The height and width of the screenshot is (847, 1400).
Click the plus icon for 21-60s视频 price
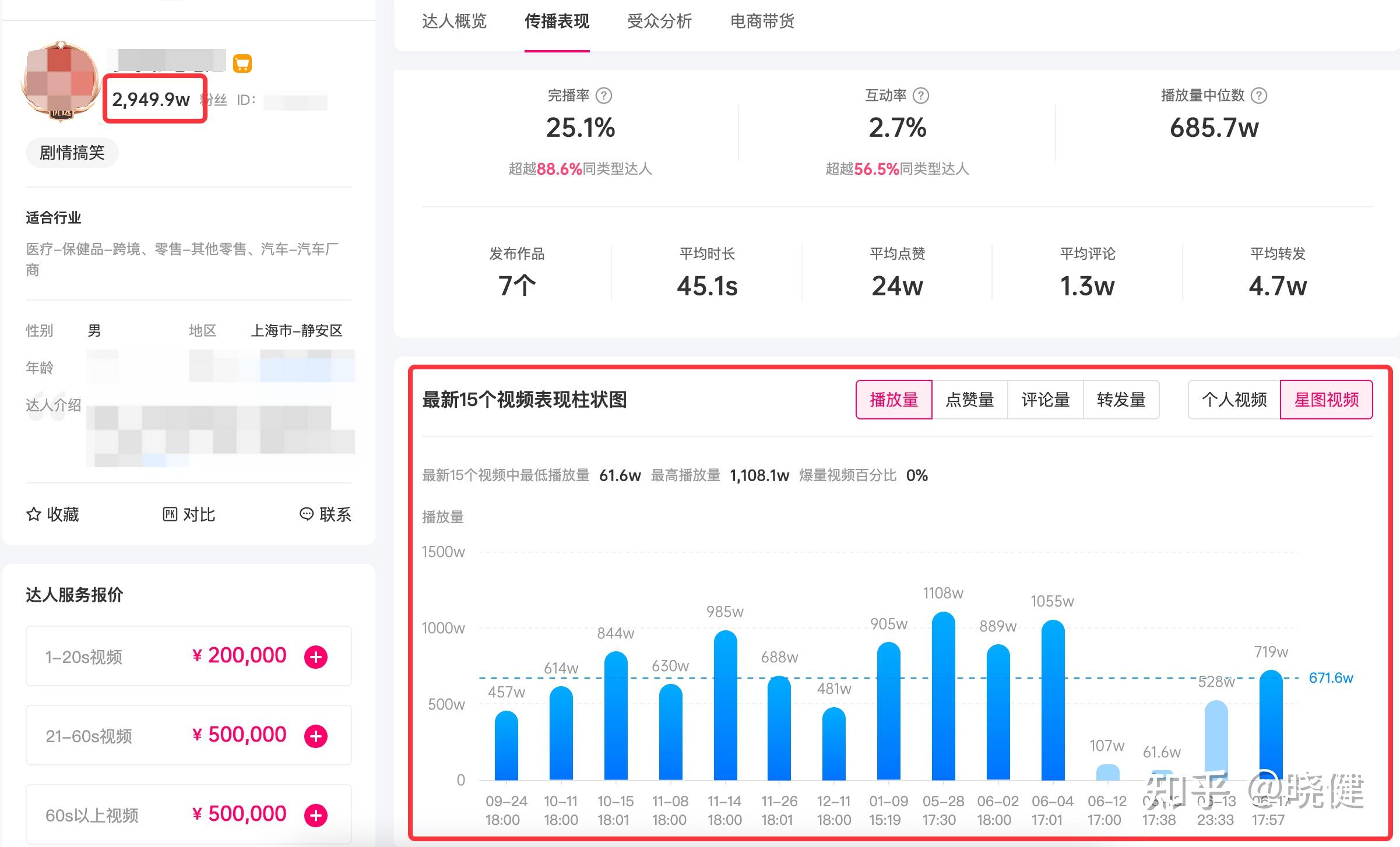click(x=316, y=736)
